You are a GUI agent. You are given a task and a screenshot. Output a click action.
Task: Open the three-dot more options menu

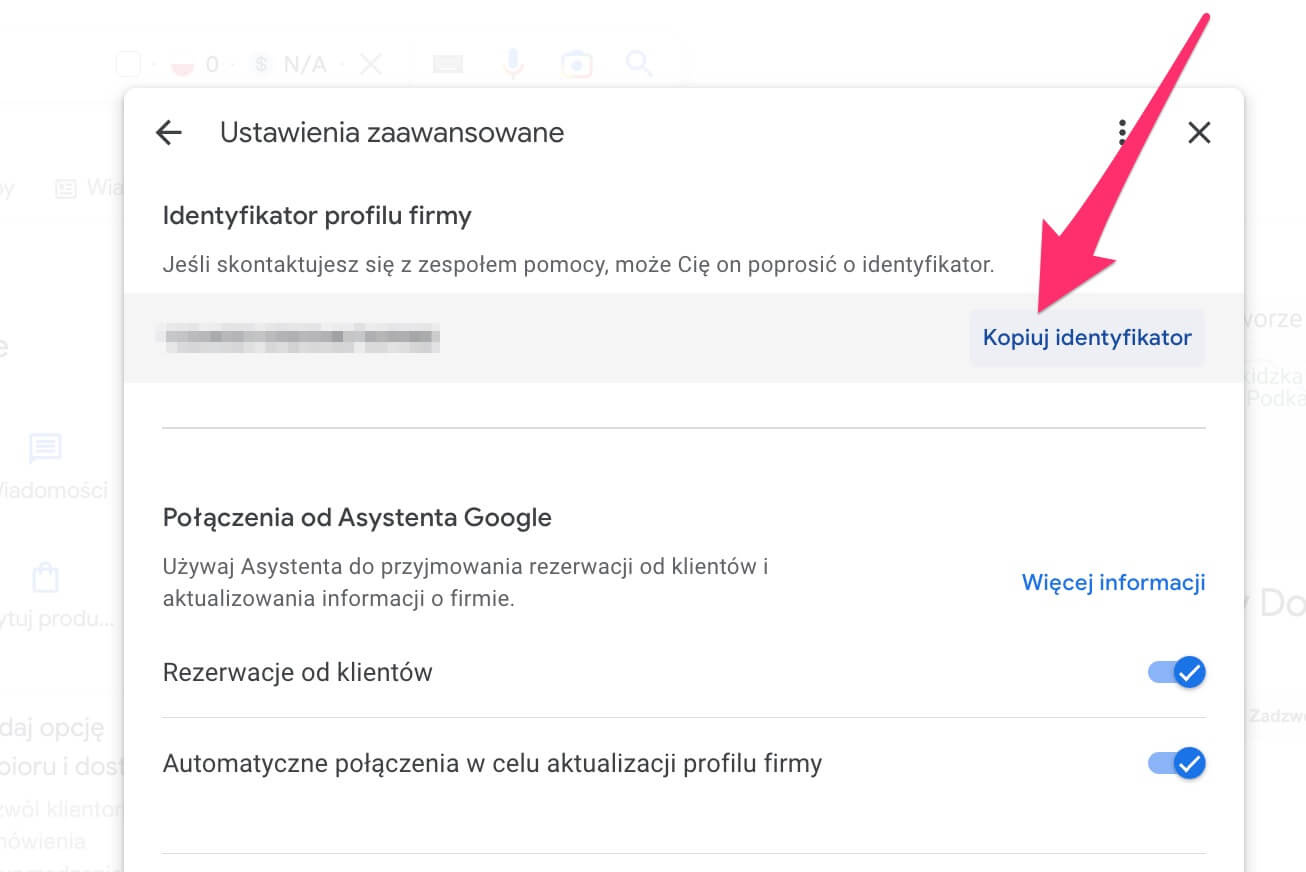pyautogui.click(x=1123, y=132)
